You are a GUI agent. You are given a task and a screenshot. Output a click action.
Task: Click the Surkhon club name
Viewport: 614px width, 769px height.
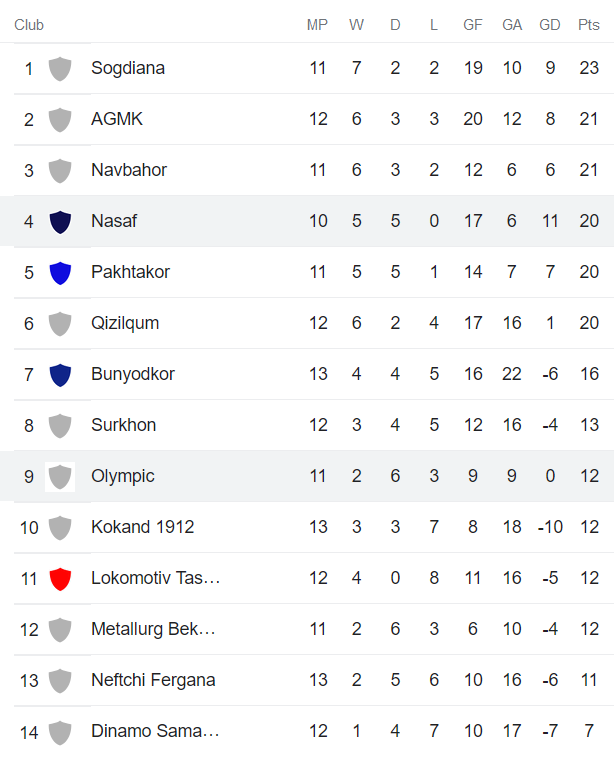pos(123,425)
